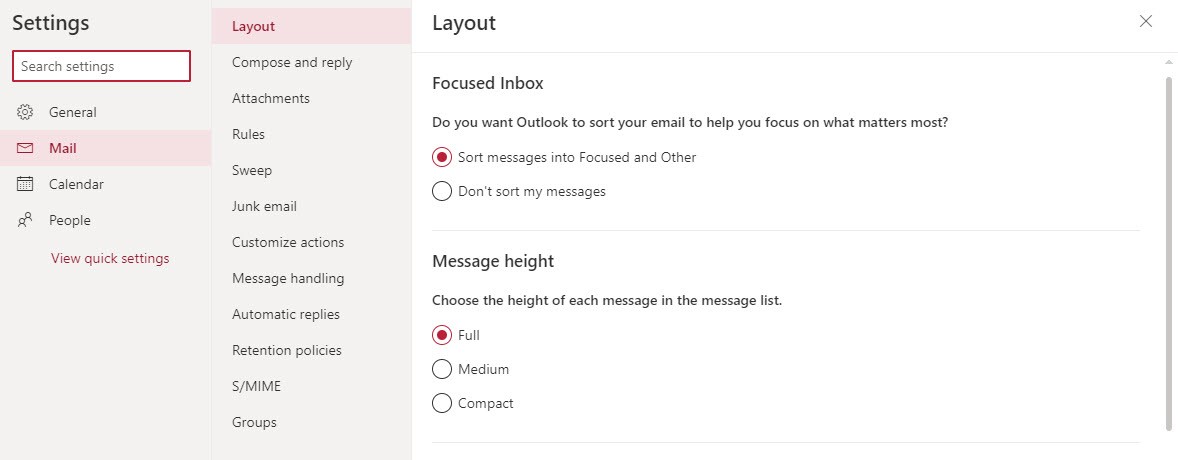Image resolution: width=1178 pixels, height=460 pixels.
Task: Click the Search settings input field
Action: (x=101, y=66)
